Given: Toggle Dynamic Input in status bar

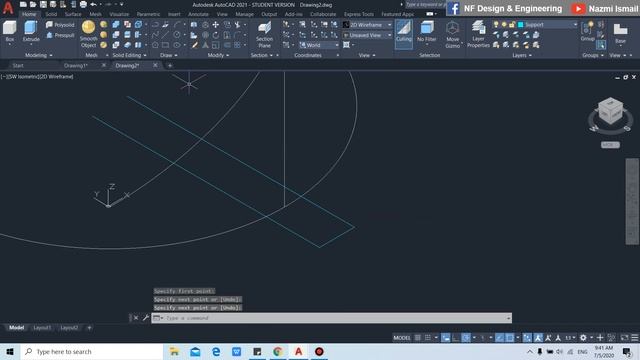Looking at the screenshot, I should pos(446,338).
